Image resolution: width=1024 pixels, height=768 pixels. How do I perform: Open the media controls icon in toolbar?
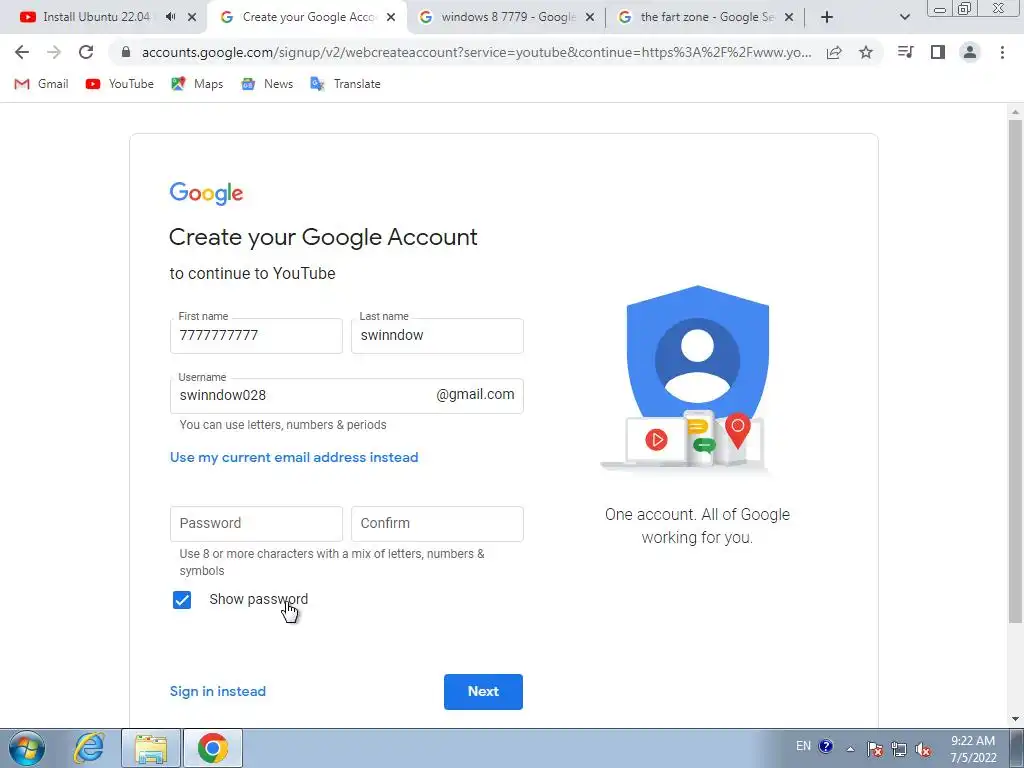[x=905, y=52]
